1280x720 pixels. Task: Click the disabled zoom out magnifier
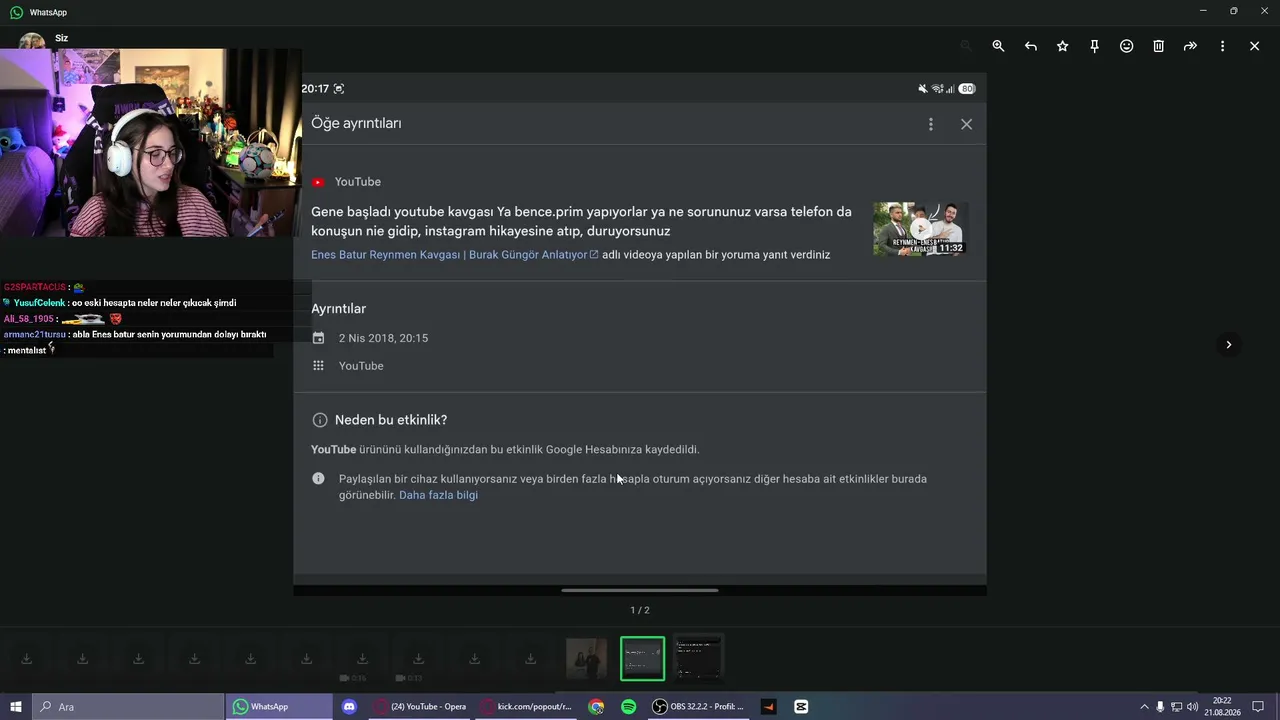point(966,46)
